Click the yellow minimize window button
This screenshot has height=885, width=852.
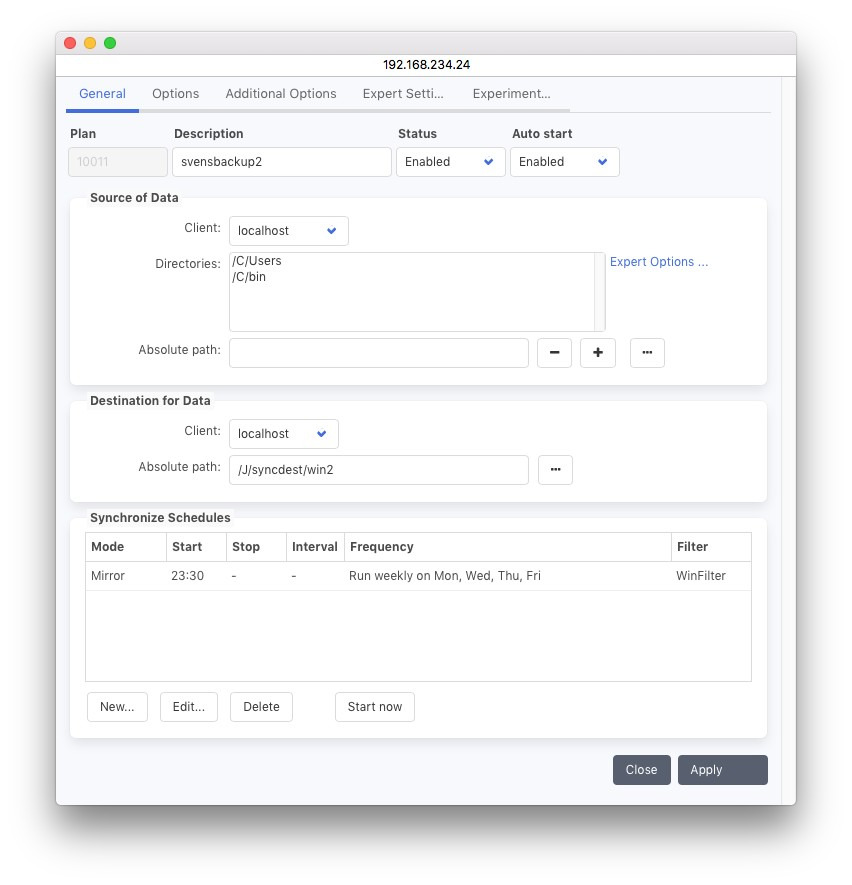(x=90, y=43)
